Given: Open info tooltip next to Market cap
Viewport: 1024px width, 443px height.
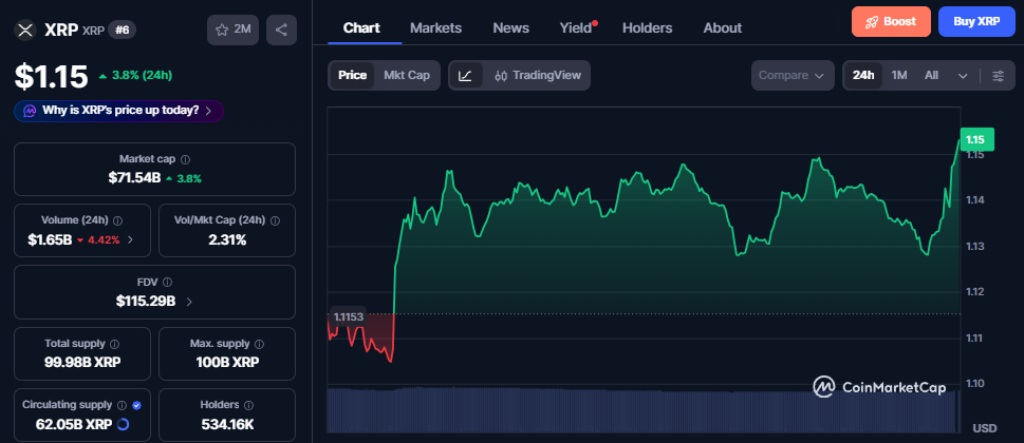Looking at the screenshot, I should click(185, 159).
